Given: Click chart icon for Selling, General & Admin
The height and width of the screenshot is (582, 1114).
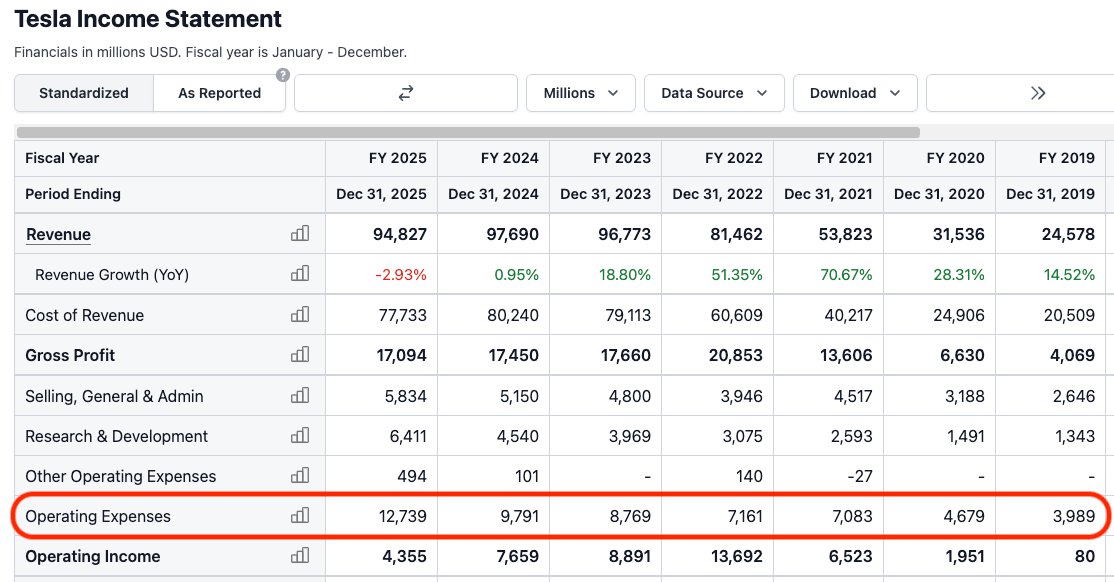Looking at the screenshot, I should coord(299,396).
